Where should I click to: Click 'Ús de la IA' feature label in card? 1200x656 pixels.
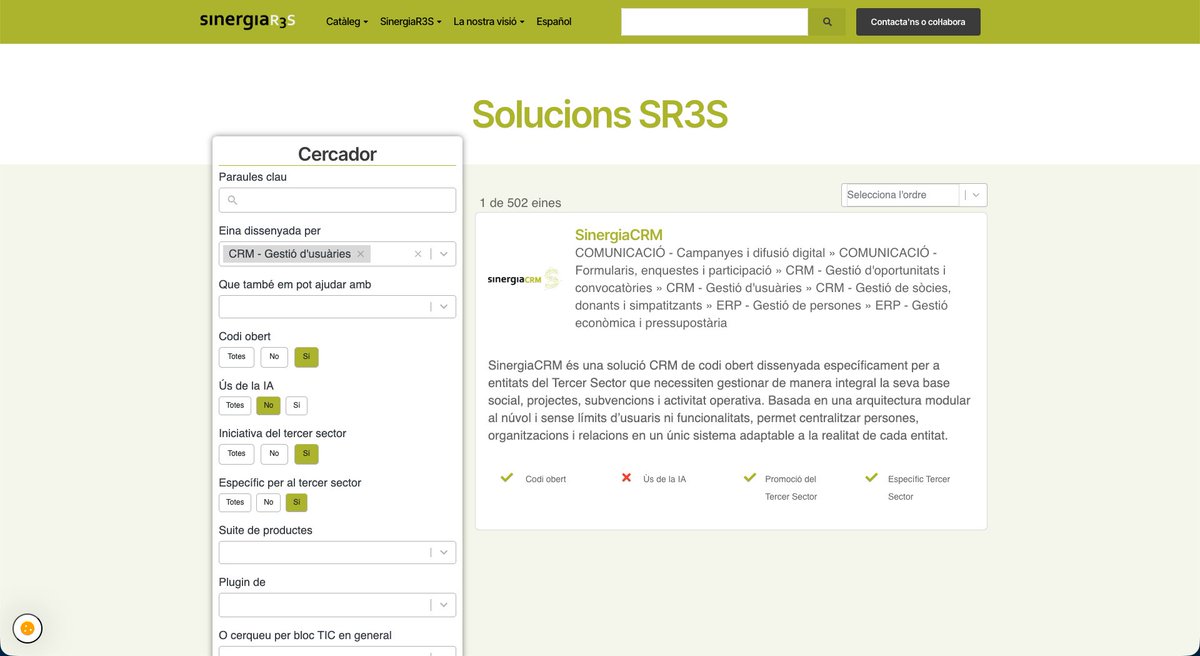pos(664,479)
